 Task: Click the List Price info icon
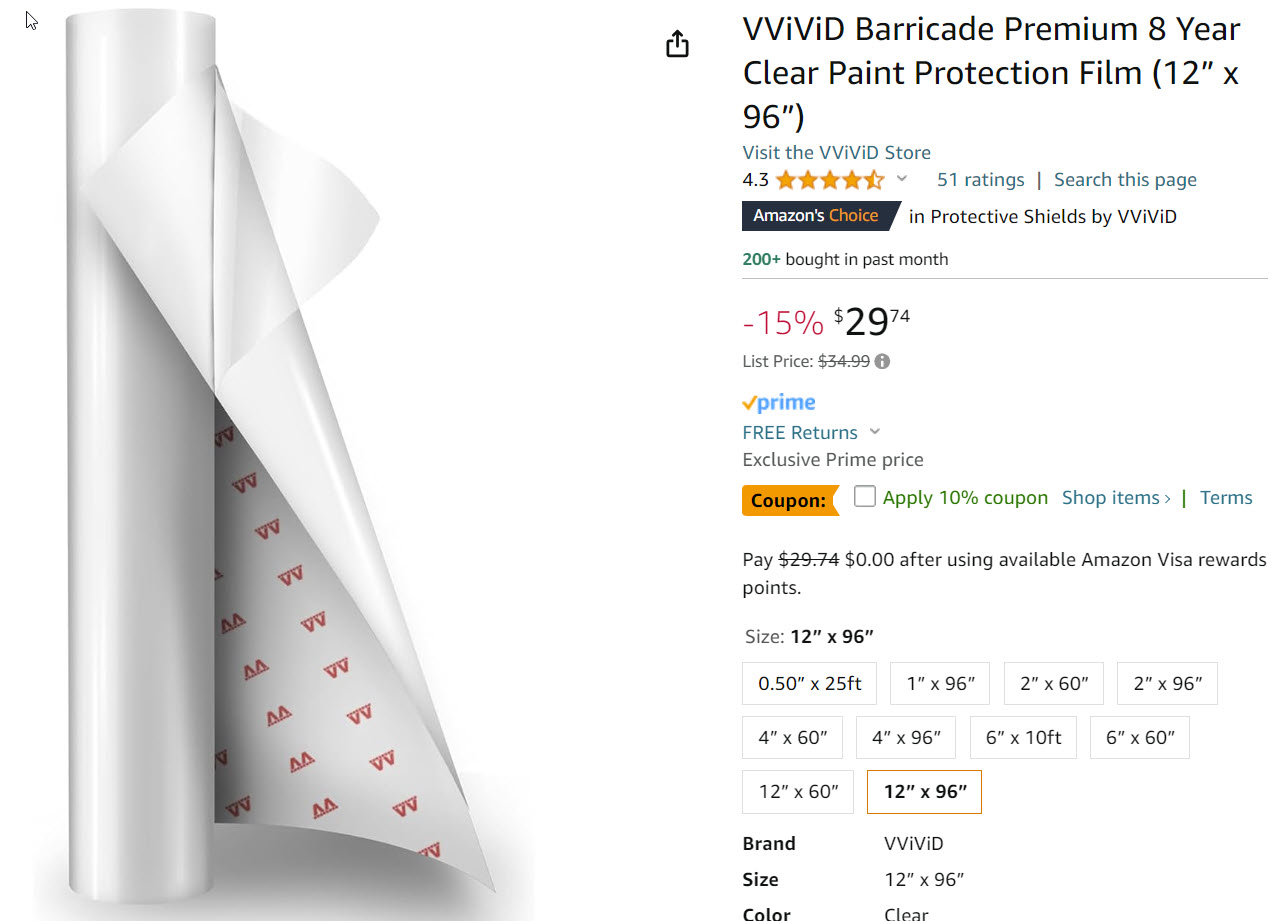[x=882, y=362]
